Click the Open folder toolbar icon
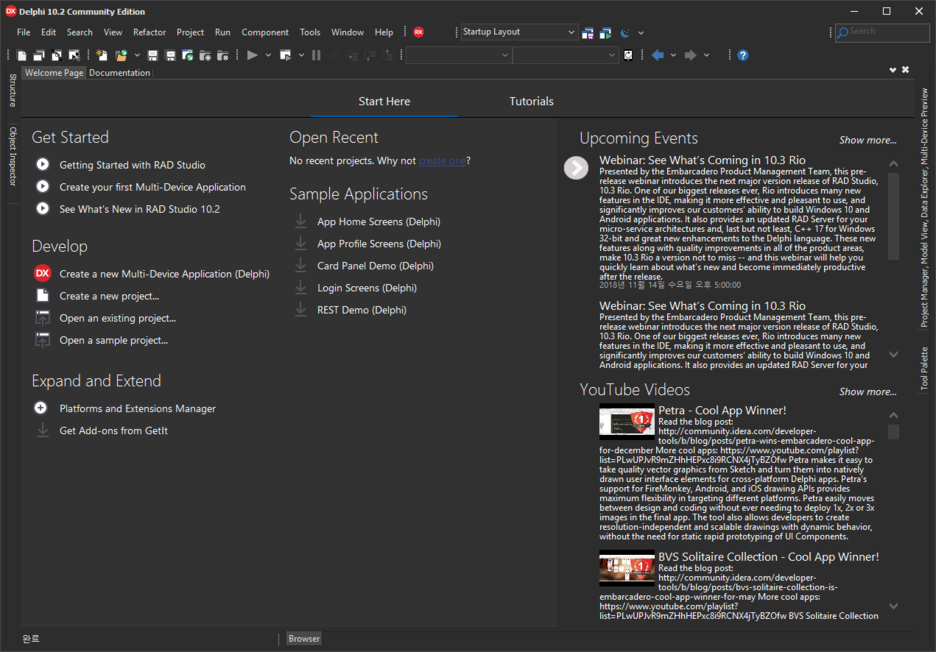 coord(121,56)
